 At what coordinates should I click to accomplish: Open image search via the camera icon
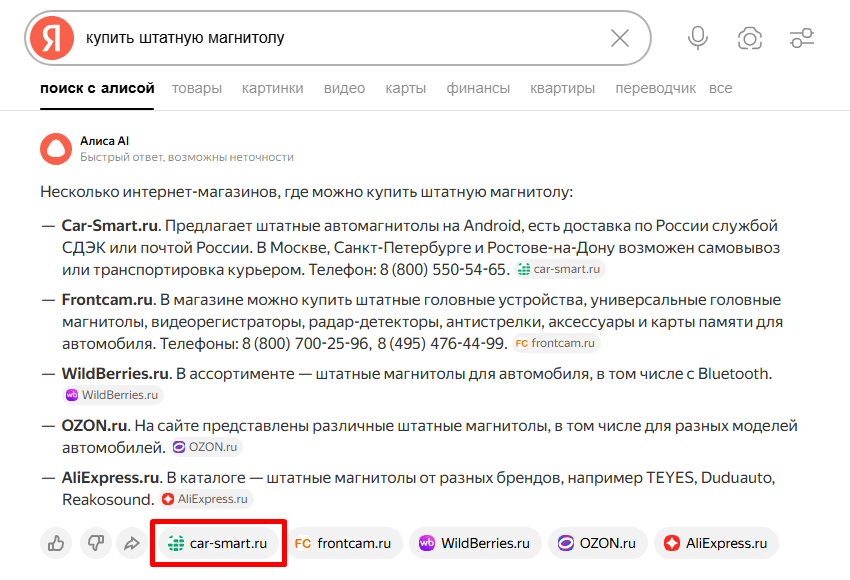749,38
